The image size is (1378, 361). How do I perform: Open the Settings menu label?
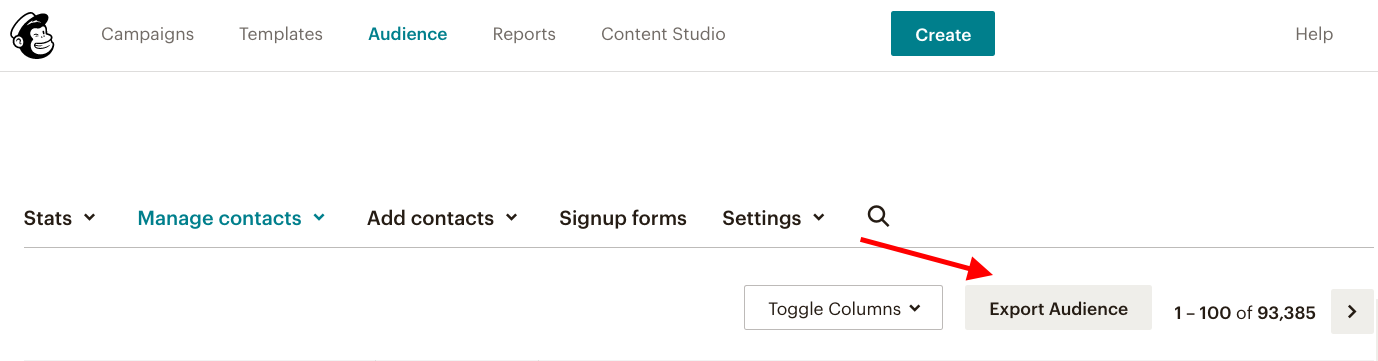click(x=761, y=218)
